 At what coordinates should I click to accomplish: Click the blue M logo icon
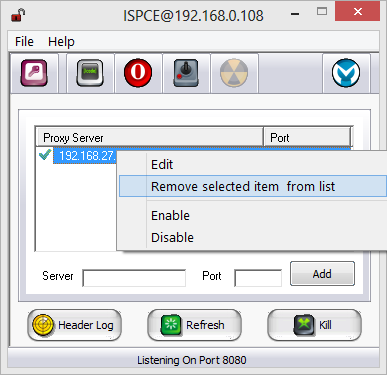point(346,73)
